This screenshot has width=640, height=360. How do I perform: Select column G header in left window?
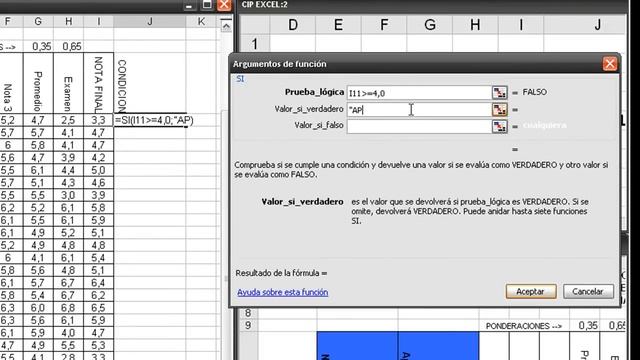(38, 22)
